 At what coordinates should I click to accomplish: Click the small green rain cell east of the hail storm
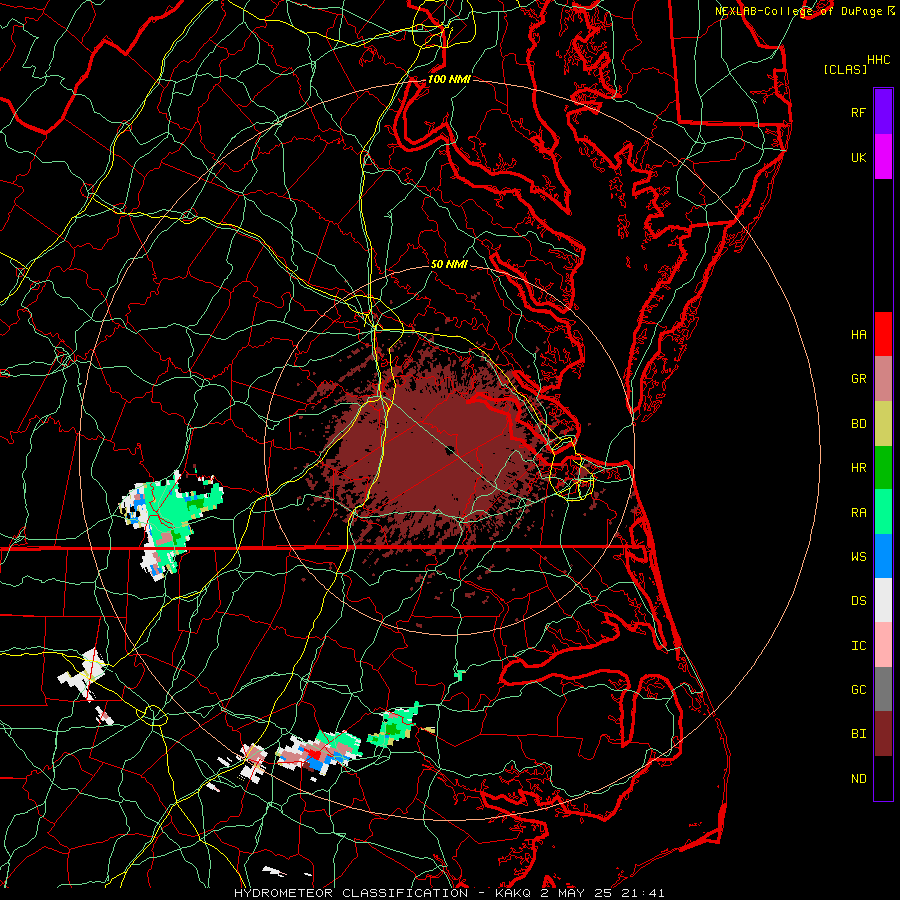tap(396, 726)
